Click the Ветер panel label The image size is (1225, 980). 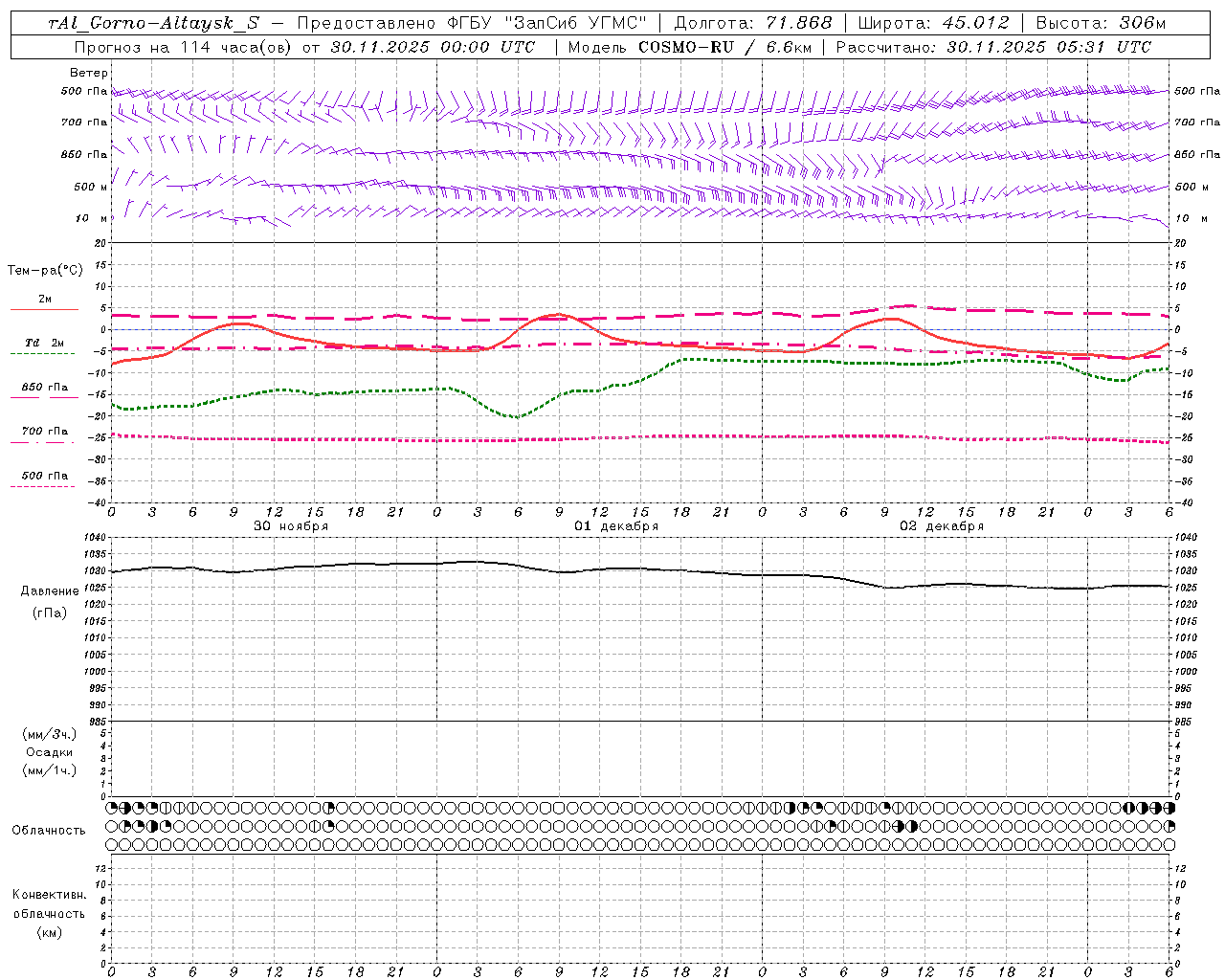coord(89,73)
